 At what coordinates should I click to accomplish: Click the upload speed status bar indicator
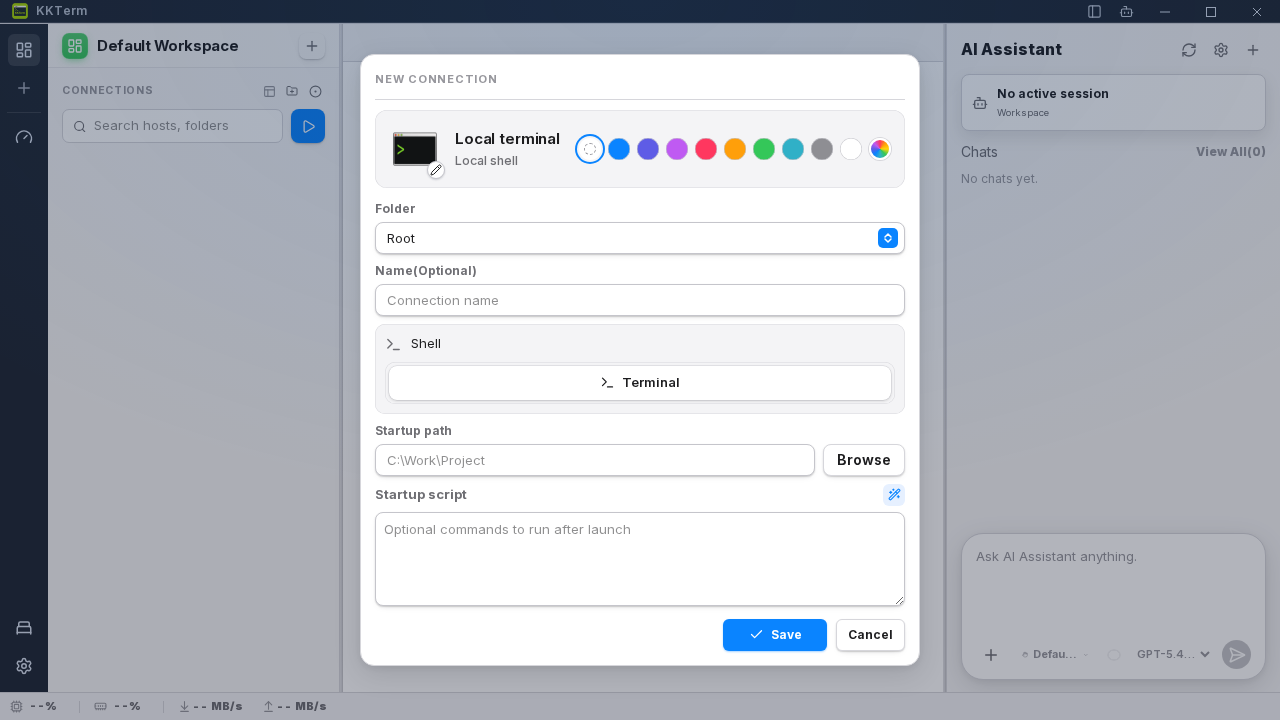(x=294, y=706)
